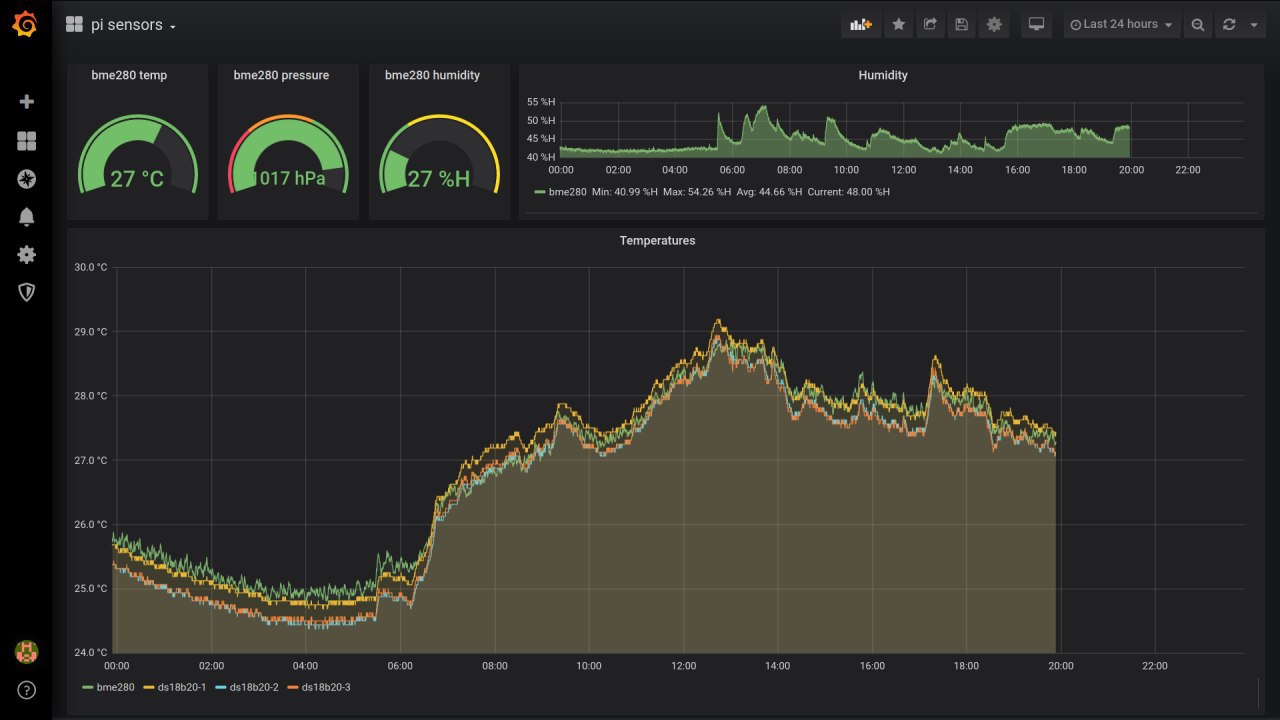The height and width of the screenshot is (720, 1280).
Task: Click the bme280 legend color swatch
Action: click(x=88, y=687)
